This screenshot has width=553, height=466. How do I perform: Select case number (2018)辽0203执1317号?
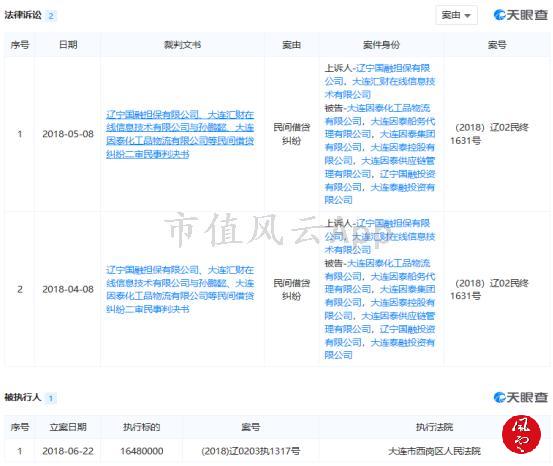click(x=250, y=451)
